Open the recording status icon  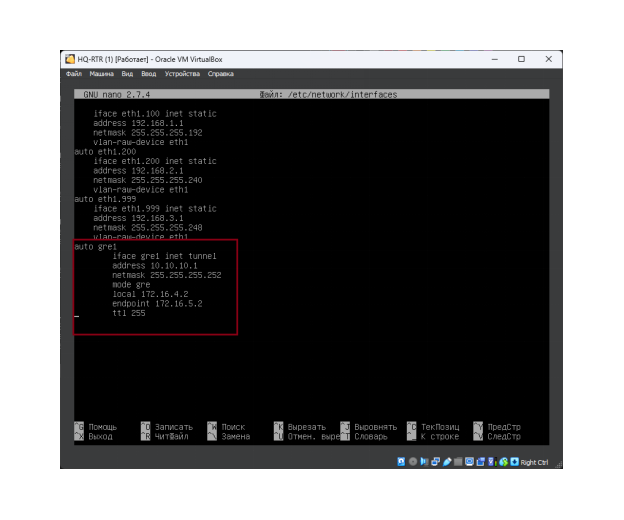tap(481, 462)
